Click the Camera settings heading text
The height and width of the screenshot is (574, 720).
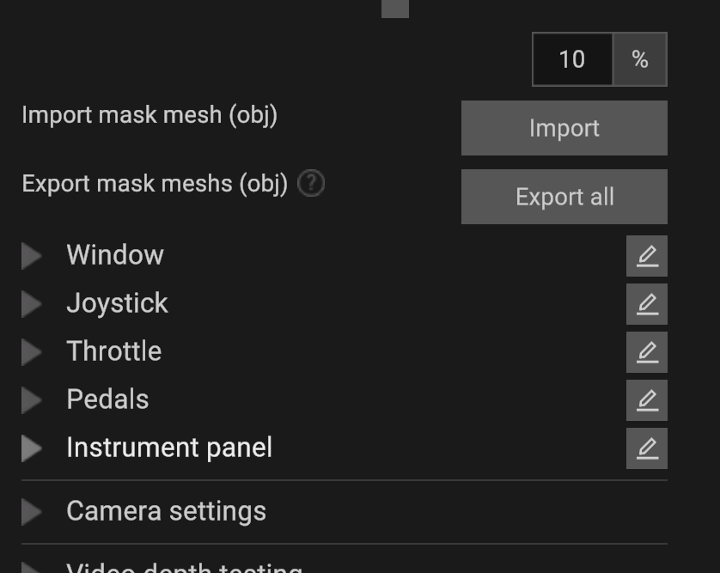[x=166, y=511]
